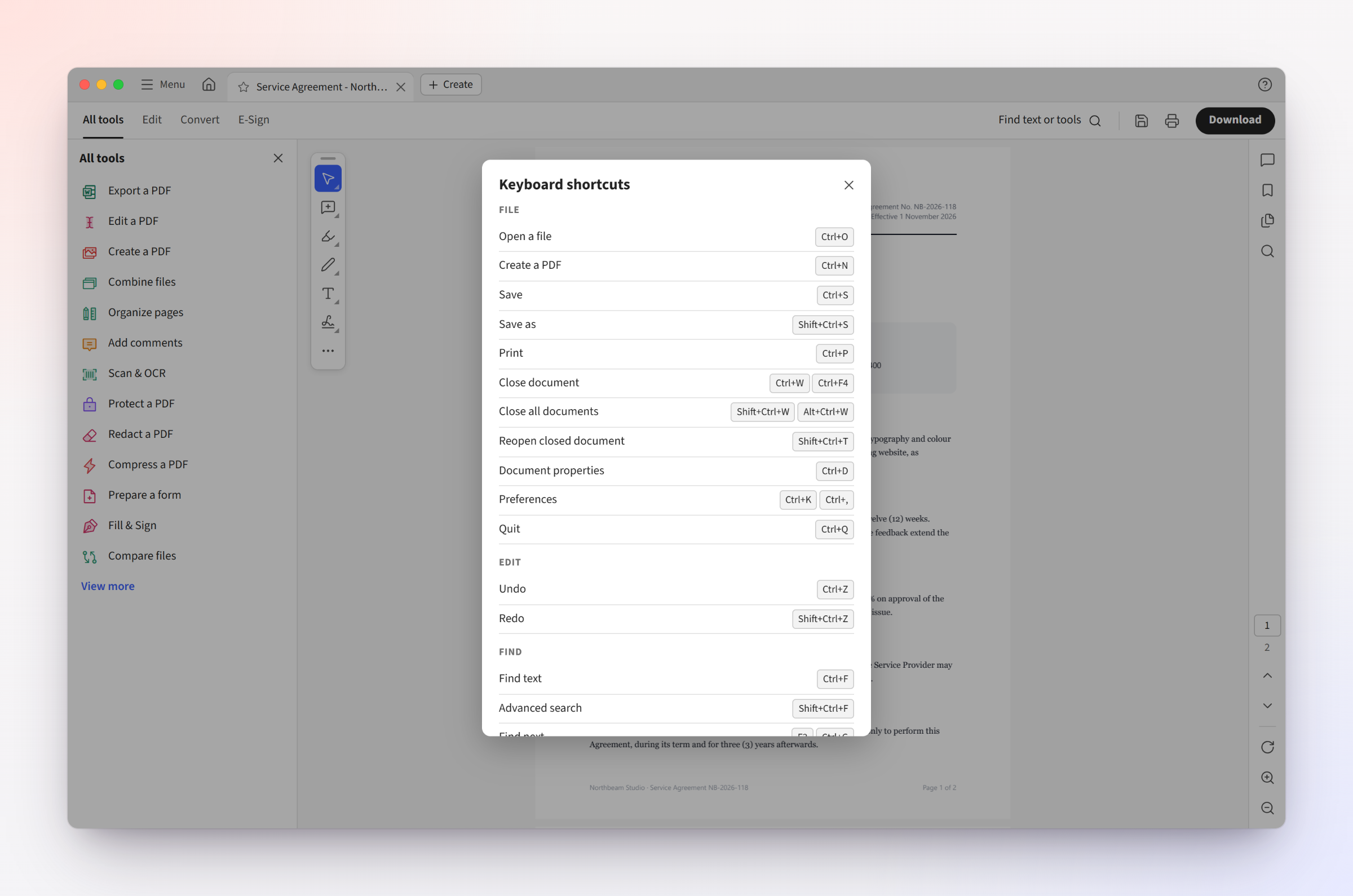
Task: Open Export a PDF tool
Action: click(183, 191)
